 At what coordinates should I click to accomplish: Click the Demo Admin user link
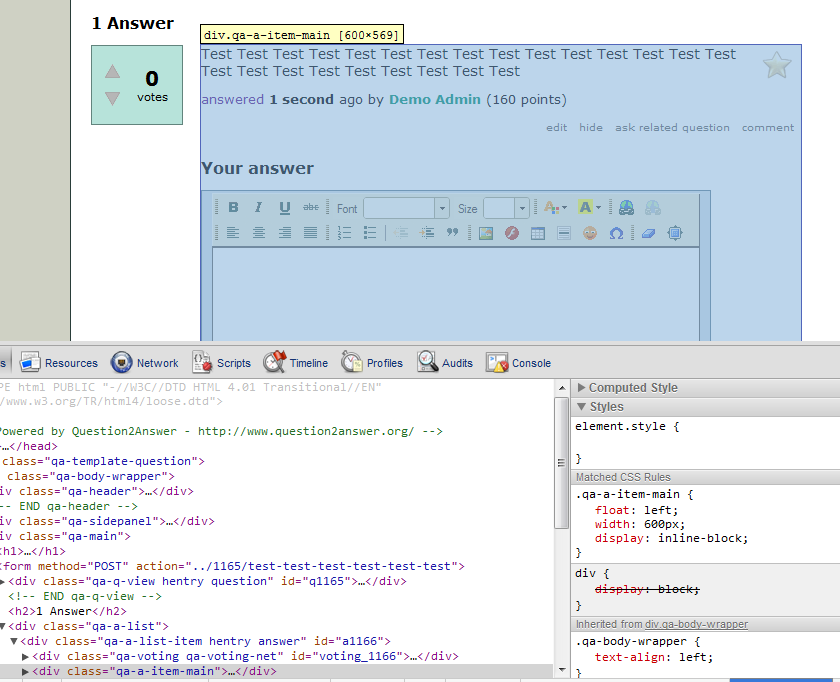click(435, 100)
